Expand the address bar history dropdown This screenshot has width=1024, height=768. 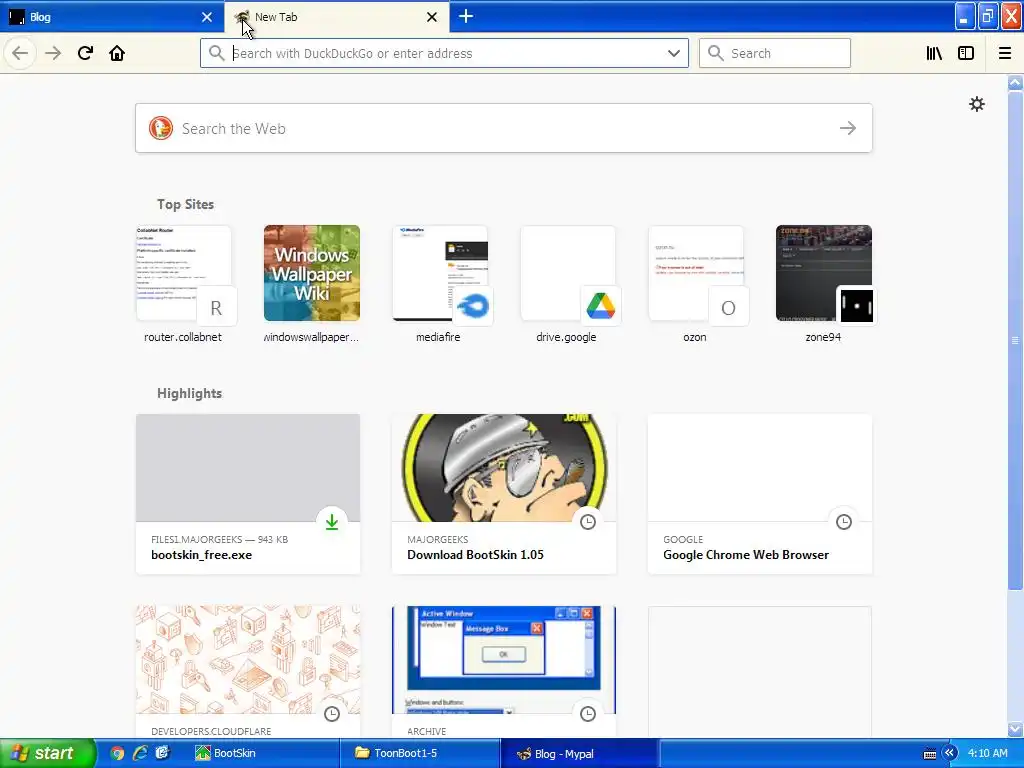click(x=674, y=53)
